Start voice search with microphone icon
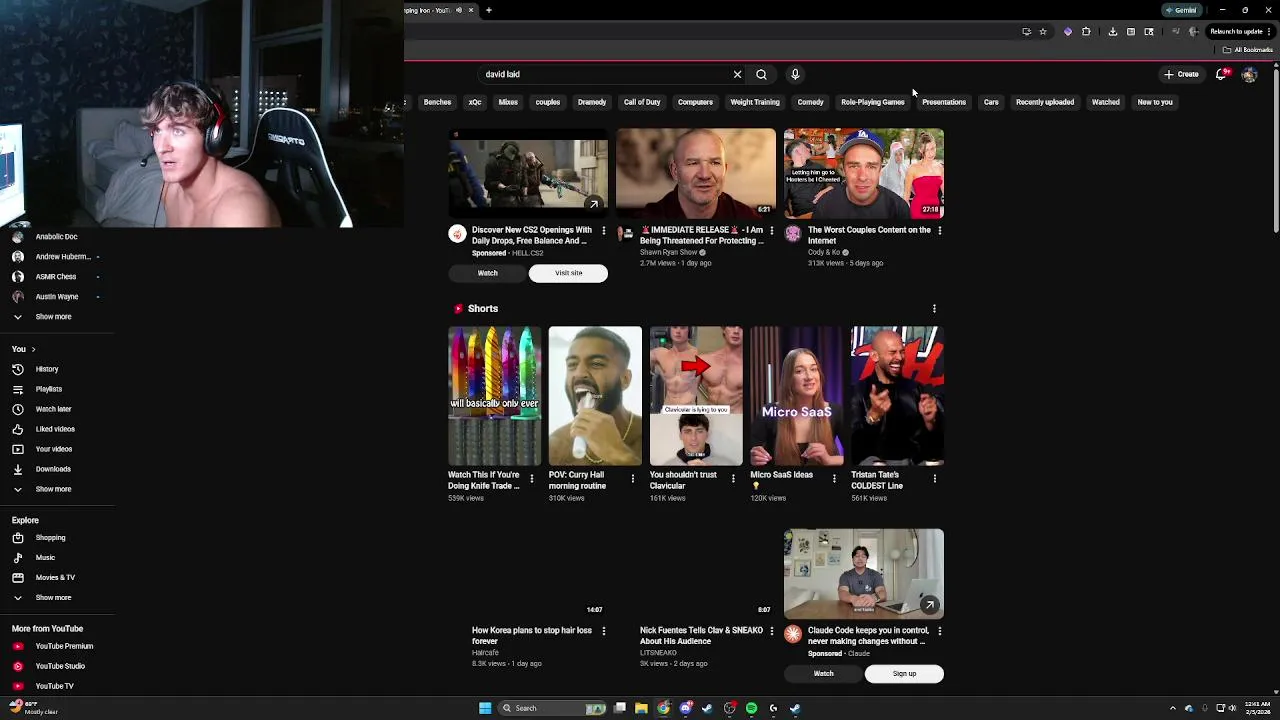The image size is (1280, 720). pos(795,74)
